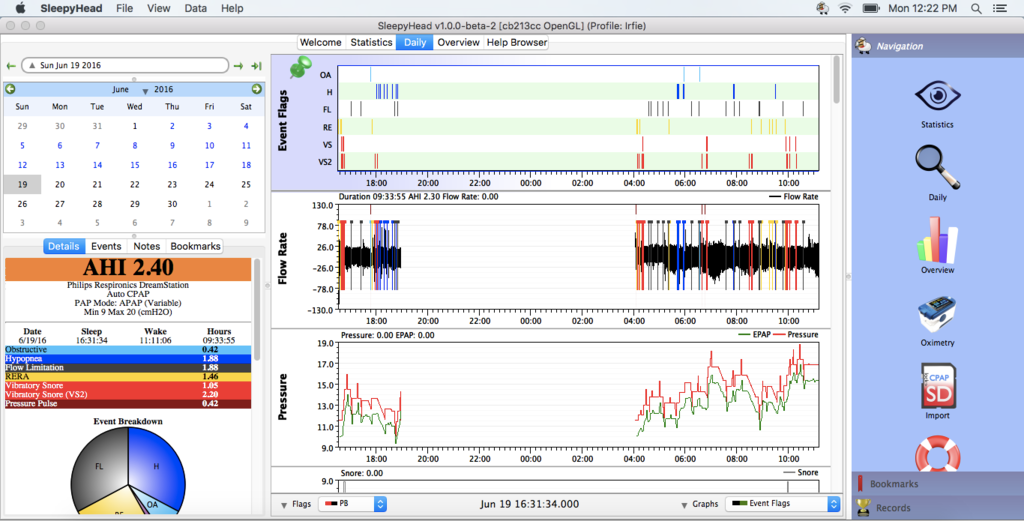Open Notification Center icon in menu bar

pos(999,8)
